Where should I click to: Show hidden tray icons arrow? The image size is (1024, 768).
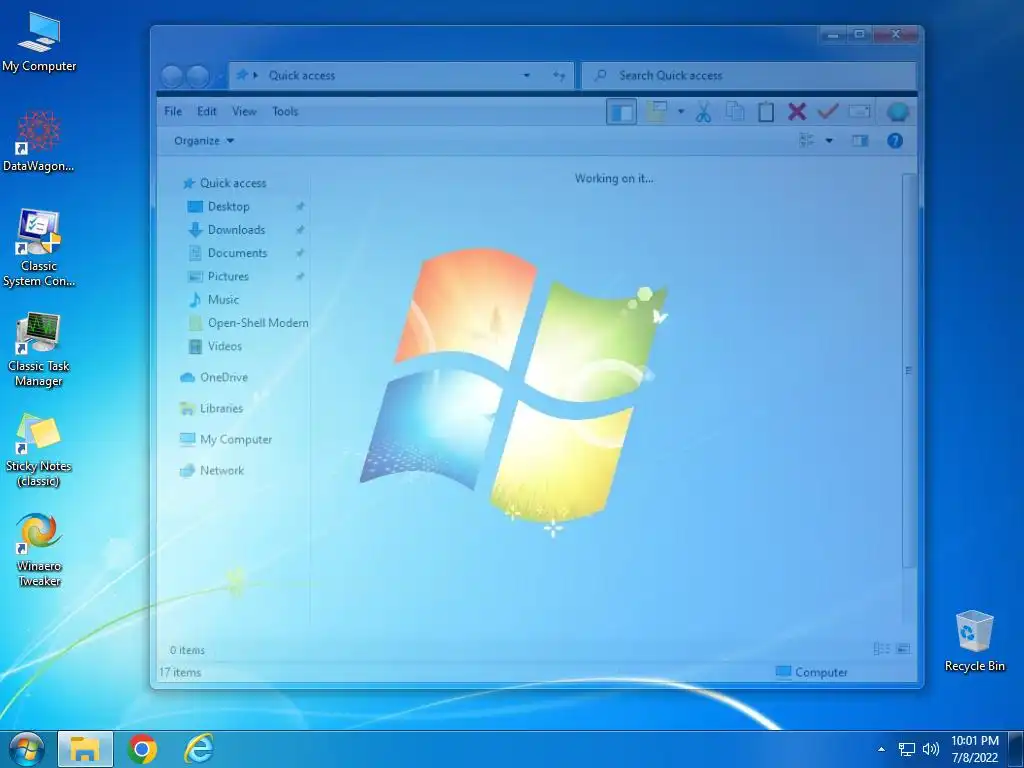click(881, 749)
